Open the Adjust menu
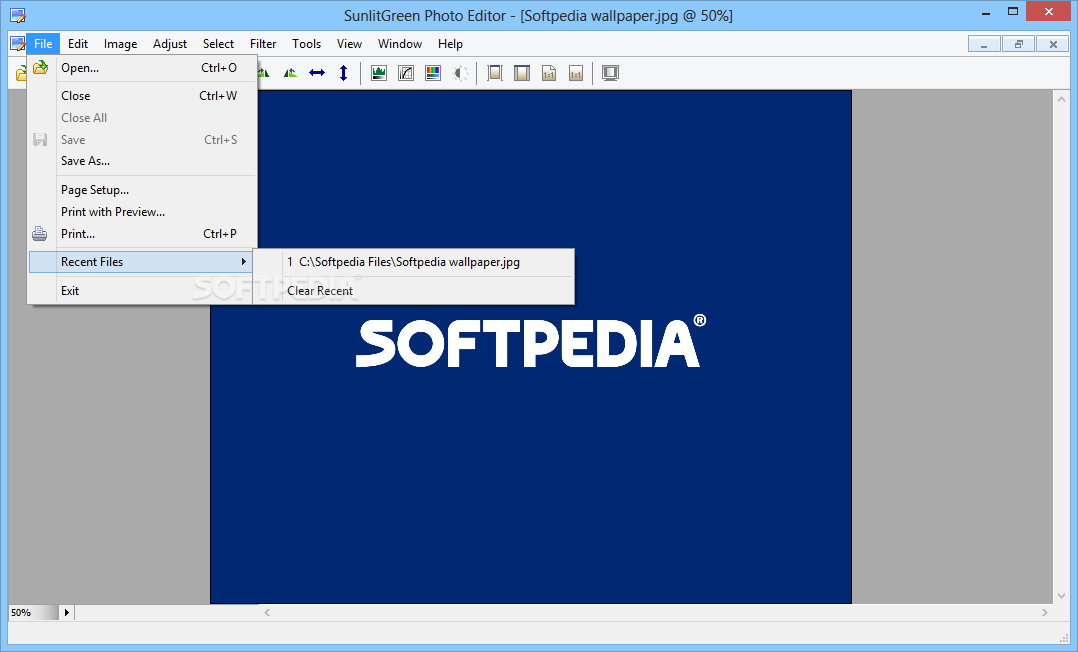The image size is (1078, 652). click(x=170, y=43)
